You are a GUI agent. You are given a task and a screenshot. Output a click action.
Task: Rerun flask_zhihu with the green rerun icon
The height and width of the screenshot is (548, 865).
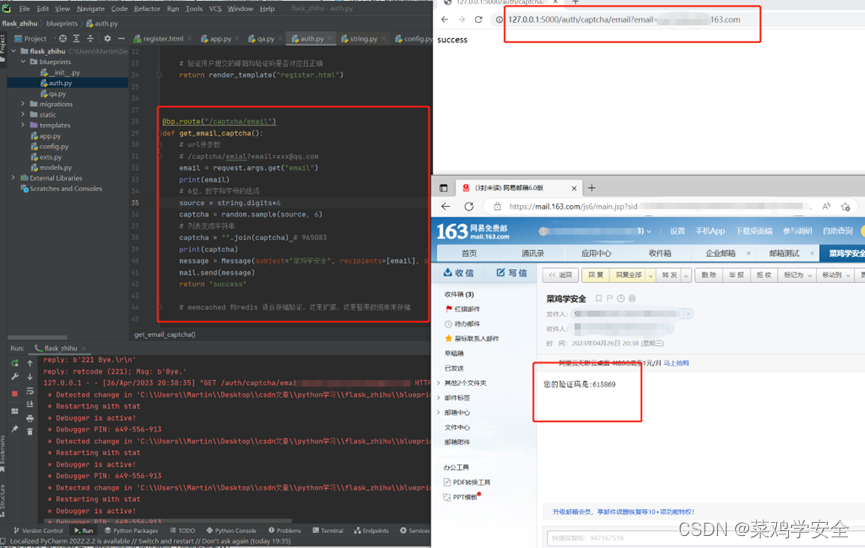(15, 363)
